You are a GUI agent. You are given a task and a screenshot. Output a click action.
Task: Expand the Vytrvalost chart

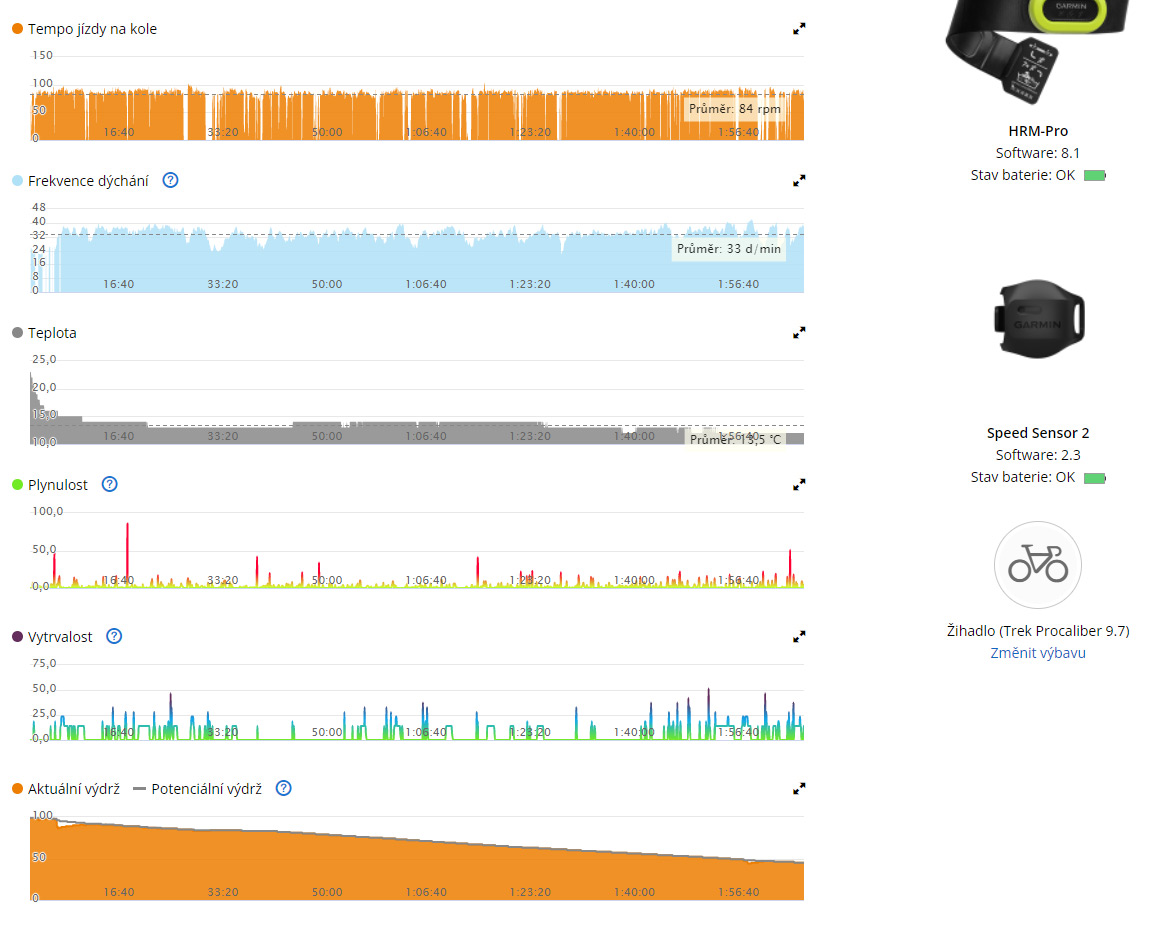click(x=799, y=637)
